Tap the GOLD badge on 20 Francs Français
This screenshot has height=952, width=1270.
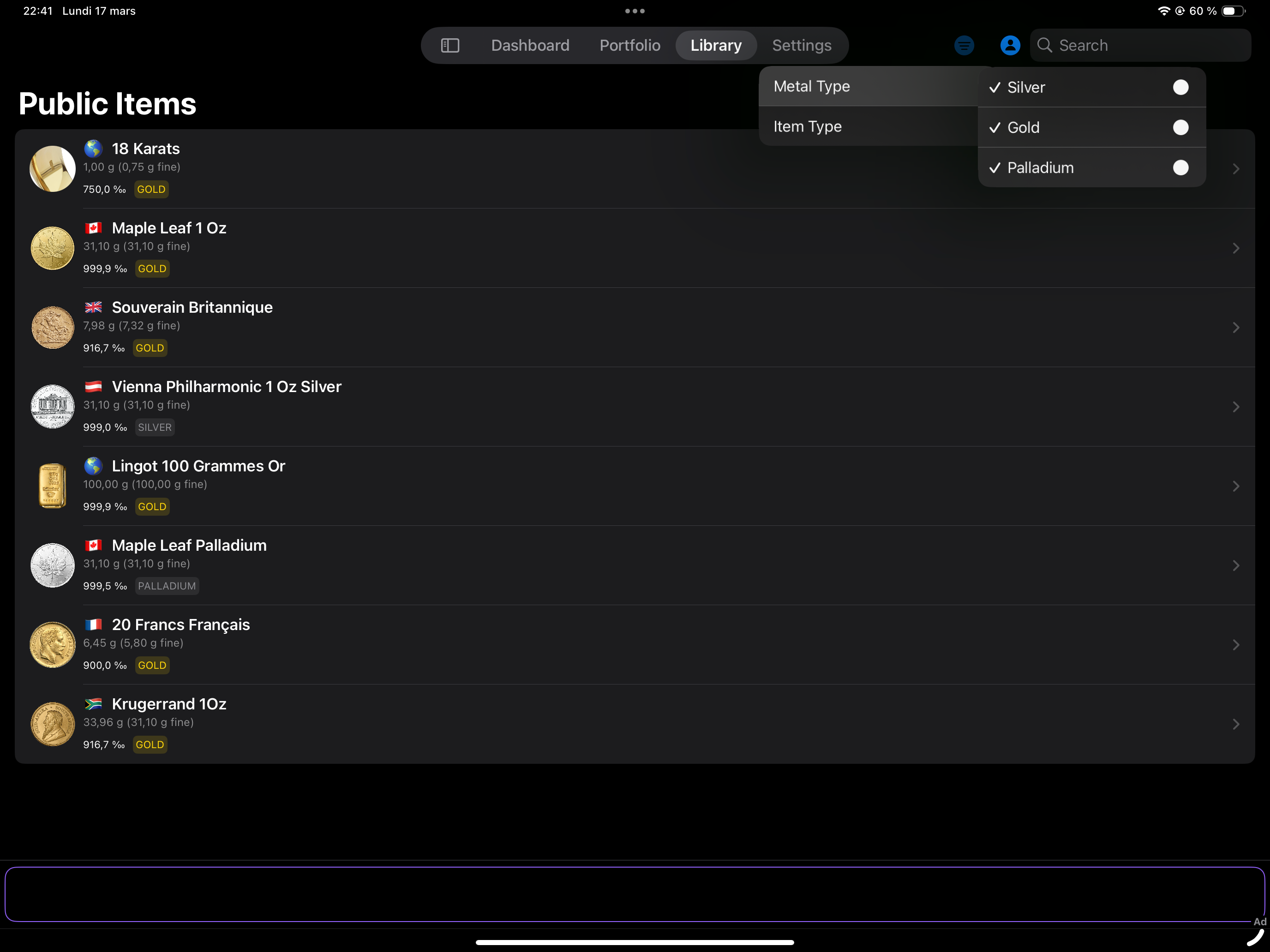point(152,665)
